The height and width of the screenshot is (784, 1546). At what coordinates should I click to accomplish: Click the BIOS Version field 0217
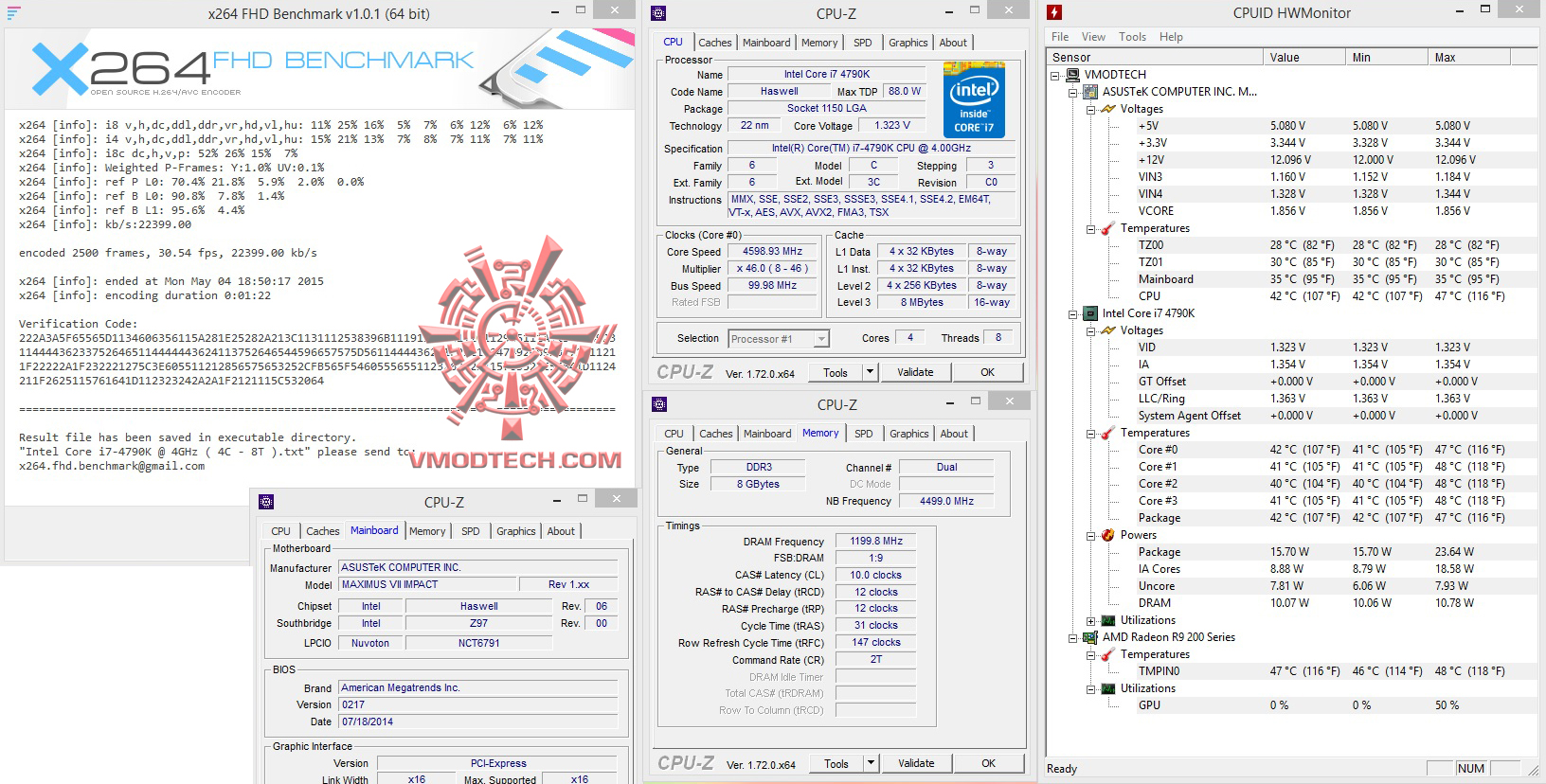[x=478, y=704]
